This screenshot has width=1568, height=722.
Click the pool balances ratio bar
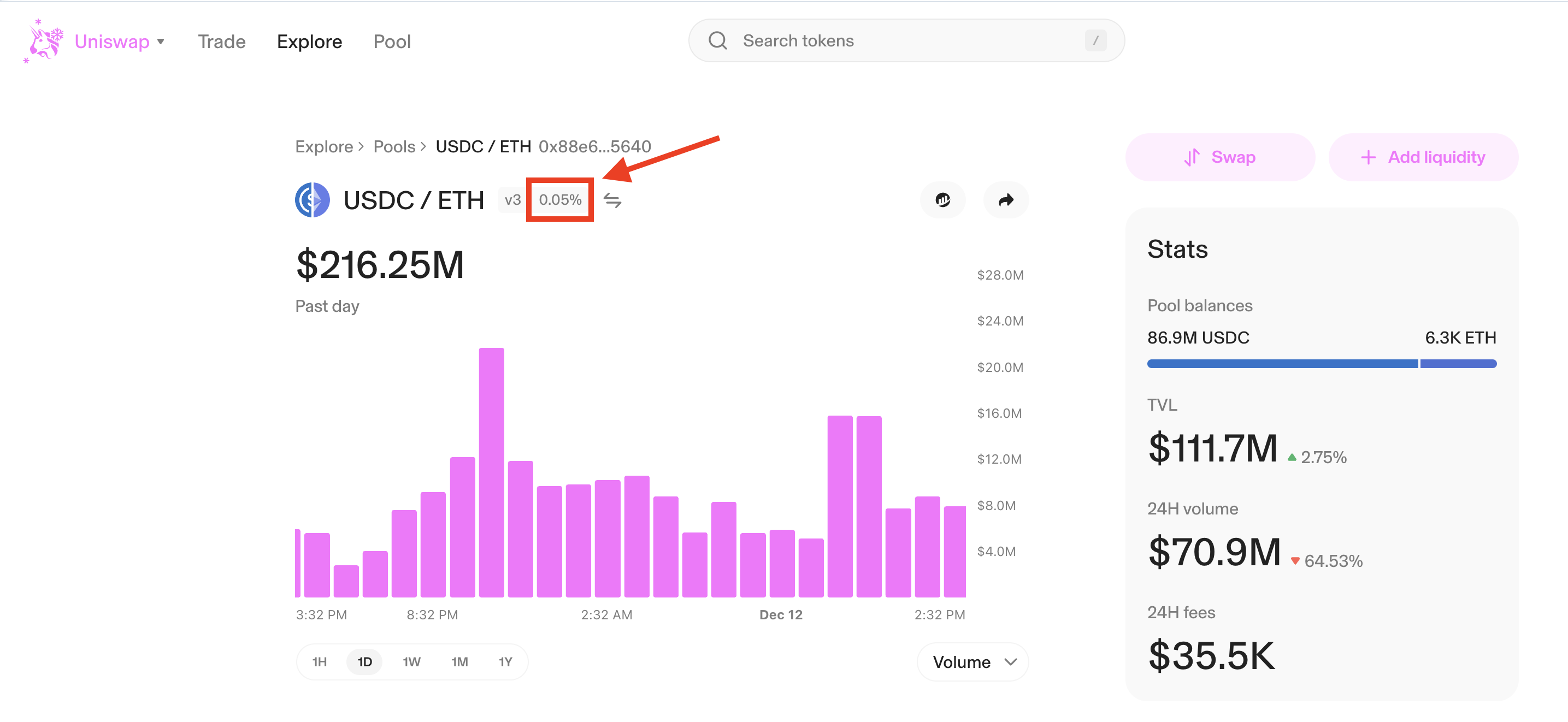[x=1321, y=364]
